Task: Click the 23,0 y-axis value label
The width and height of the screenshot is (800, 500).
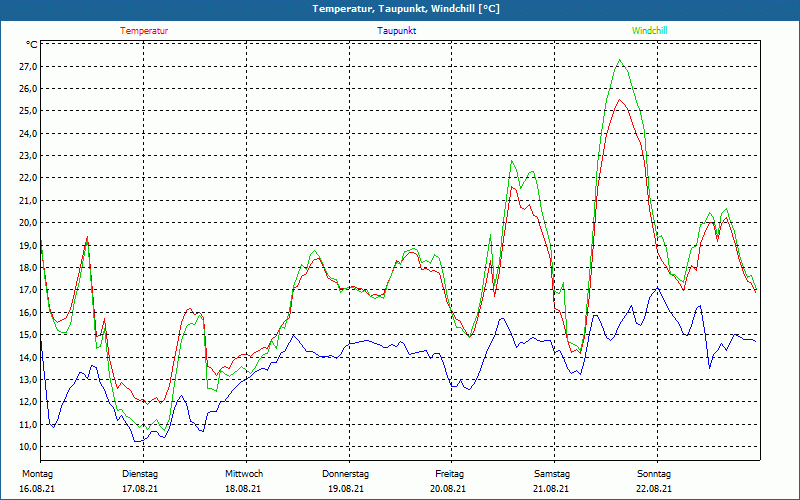Action: (27, 156)
